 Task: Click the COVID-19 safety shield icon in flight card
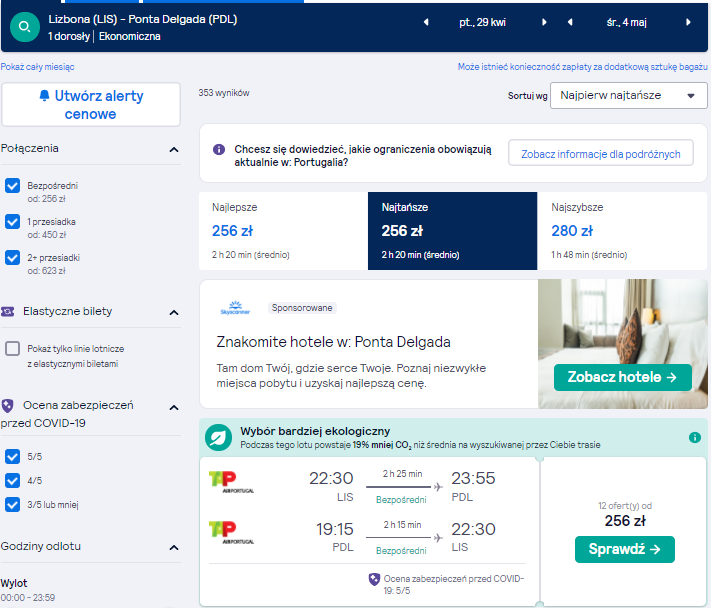[374, 579]
